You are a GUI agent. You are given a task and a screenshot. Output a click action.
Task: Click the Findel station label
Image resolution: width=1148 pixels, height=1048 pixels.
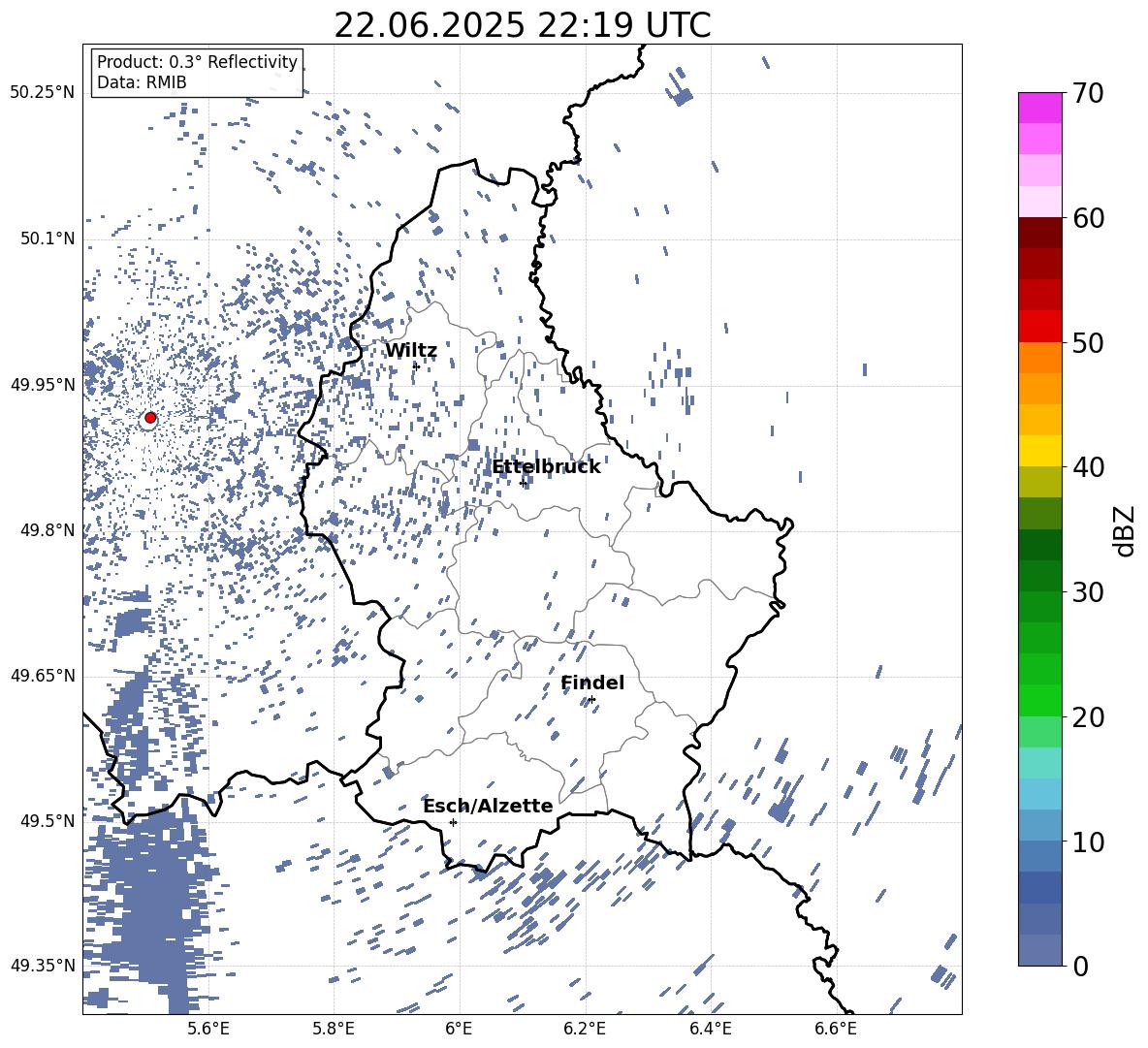tap(592, 683)
